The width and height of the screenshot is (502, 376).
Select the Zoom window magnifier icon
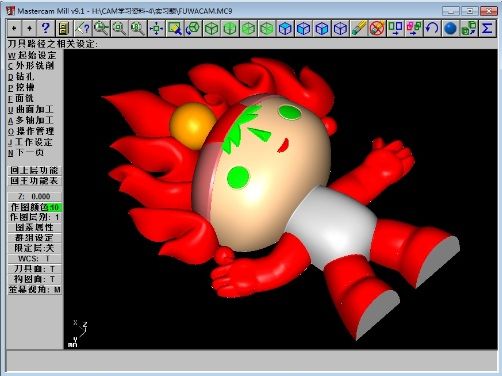pyautogui.click(x=101, y=28)
